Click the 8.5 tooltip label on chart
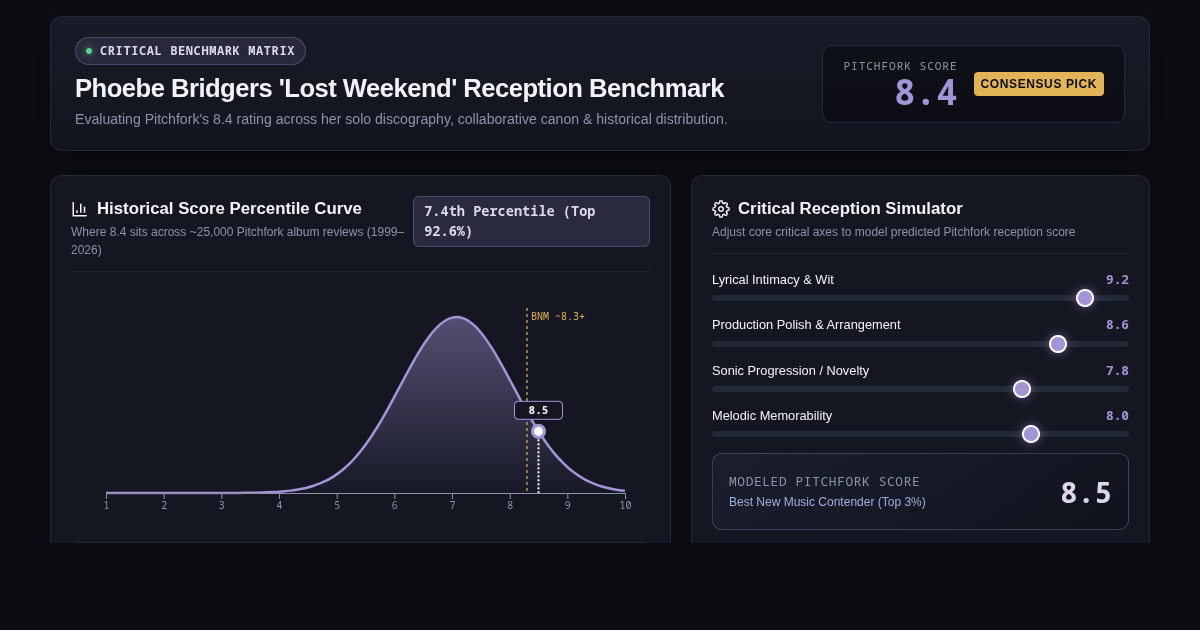1200x630 pixels. pyautogui.click(x=538, y=410)
